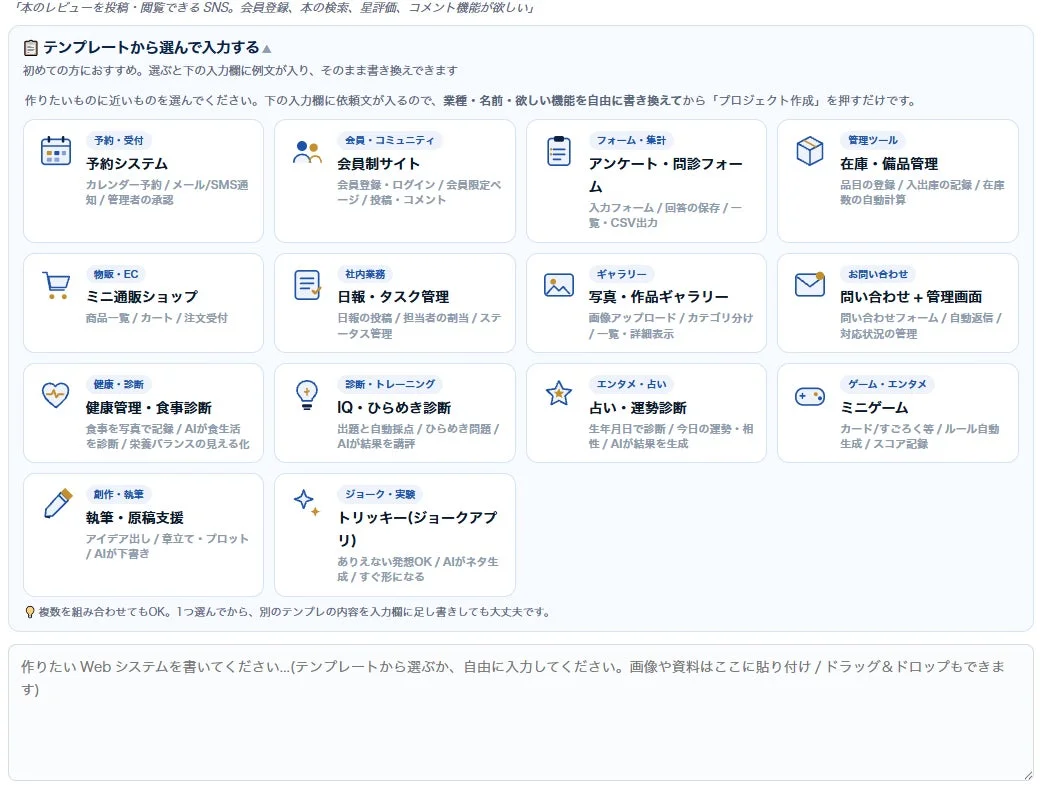The image size is (1046, 792).
Task: Click the clipboard icon for アンケート・問診フォーム
Action: pyautogui.click(x=558, y=151)
